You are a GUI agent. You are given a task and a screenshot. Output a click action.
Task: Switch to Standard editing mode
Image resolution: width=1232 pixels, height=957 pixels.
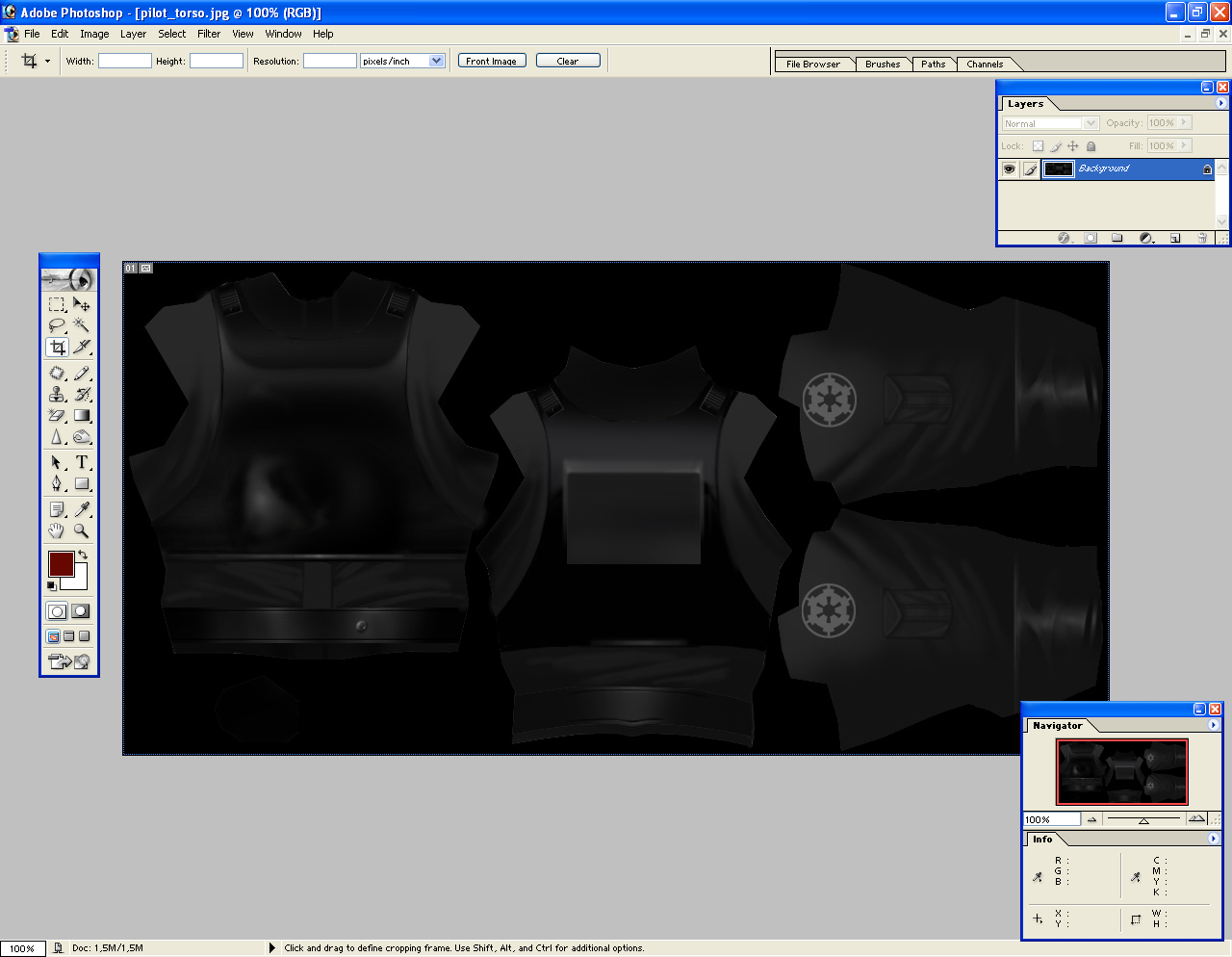pyautogui.click(x=57, y=611)
